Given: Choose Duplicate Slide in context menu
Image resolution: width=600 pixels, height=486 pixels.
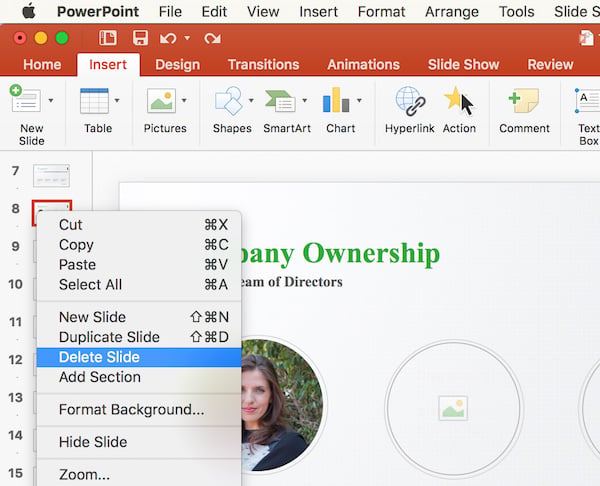Looking at the screenshot, I should (x=139, y=337).
